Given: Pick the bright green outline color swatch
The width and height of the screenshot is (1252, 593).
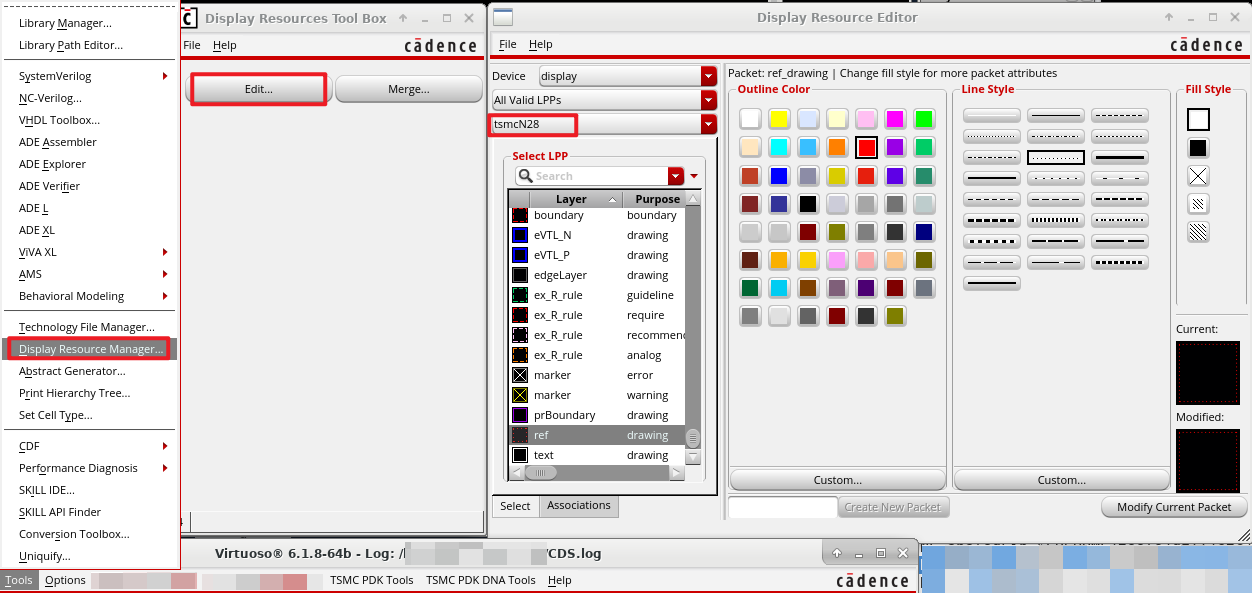Looking at the screenshot, I should 924,119.
